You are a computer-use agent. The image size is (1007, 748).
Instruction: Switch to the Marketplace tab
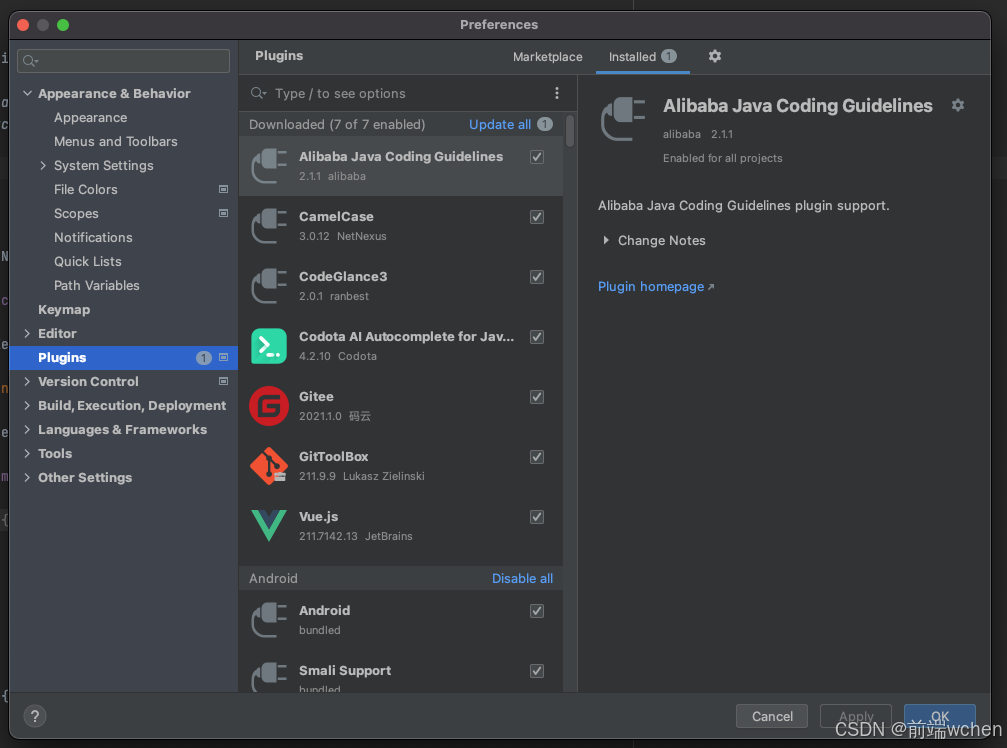click(547, 57)
